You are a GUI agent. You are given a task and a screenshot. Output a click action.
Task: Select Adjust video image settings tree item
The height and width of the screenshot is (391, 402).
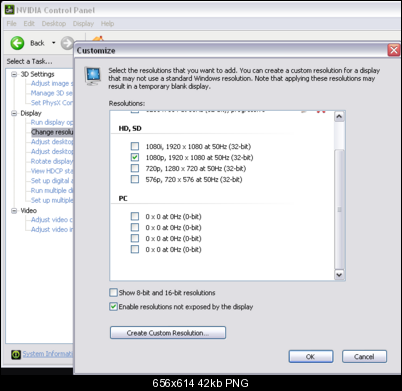(x=52, y=229)
